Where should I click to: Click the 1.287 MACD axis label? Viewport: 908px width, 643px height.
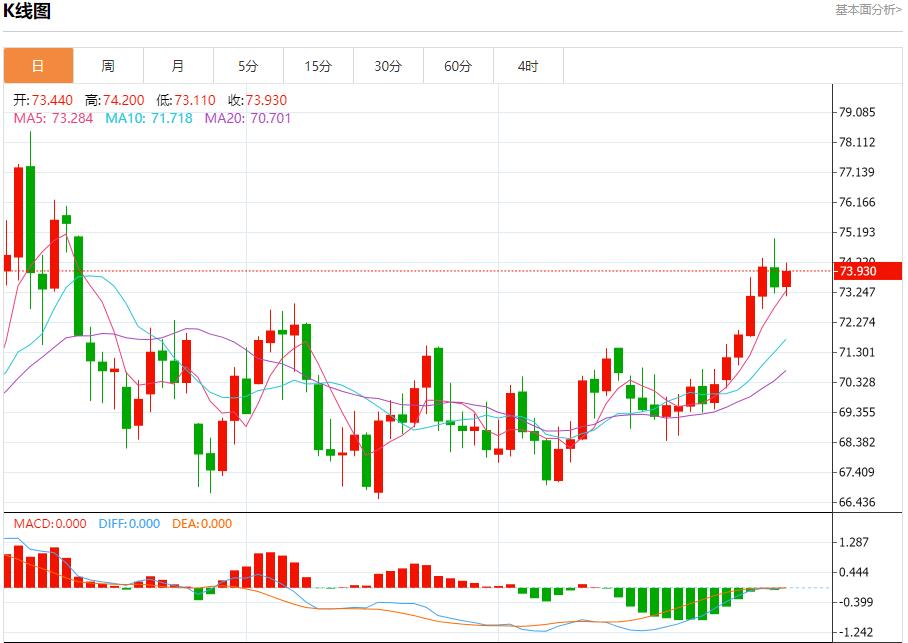[857, 542]
